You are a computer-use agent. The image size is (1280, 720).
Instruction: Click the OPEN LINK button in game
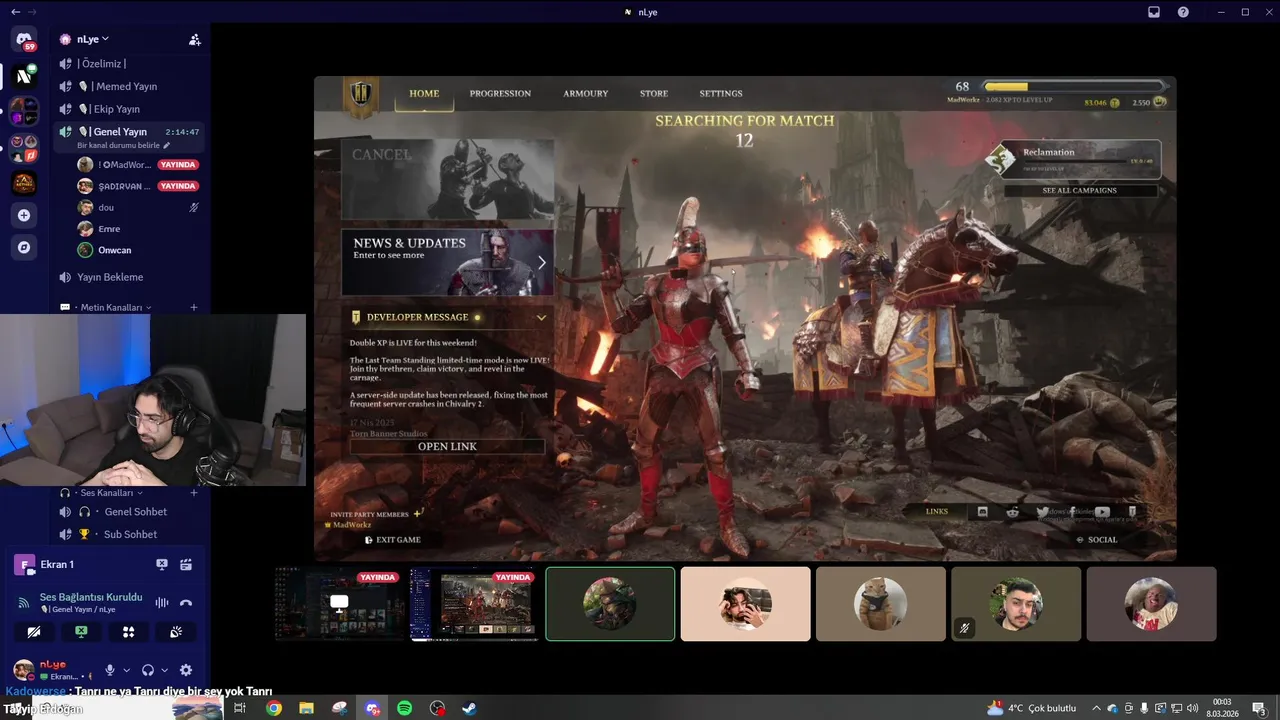click(x=447, y=446)
